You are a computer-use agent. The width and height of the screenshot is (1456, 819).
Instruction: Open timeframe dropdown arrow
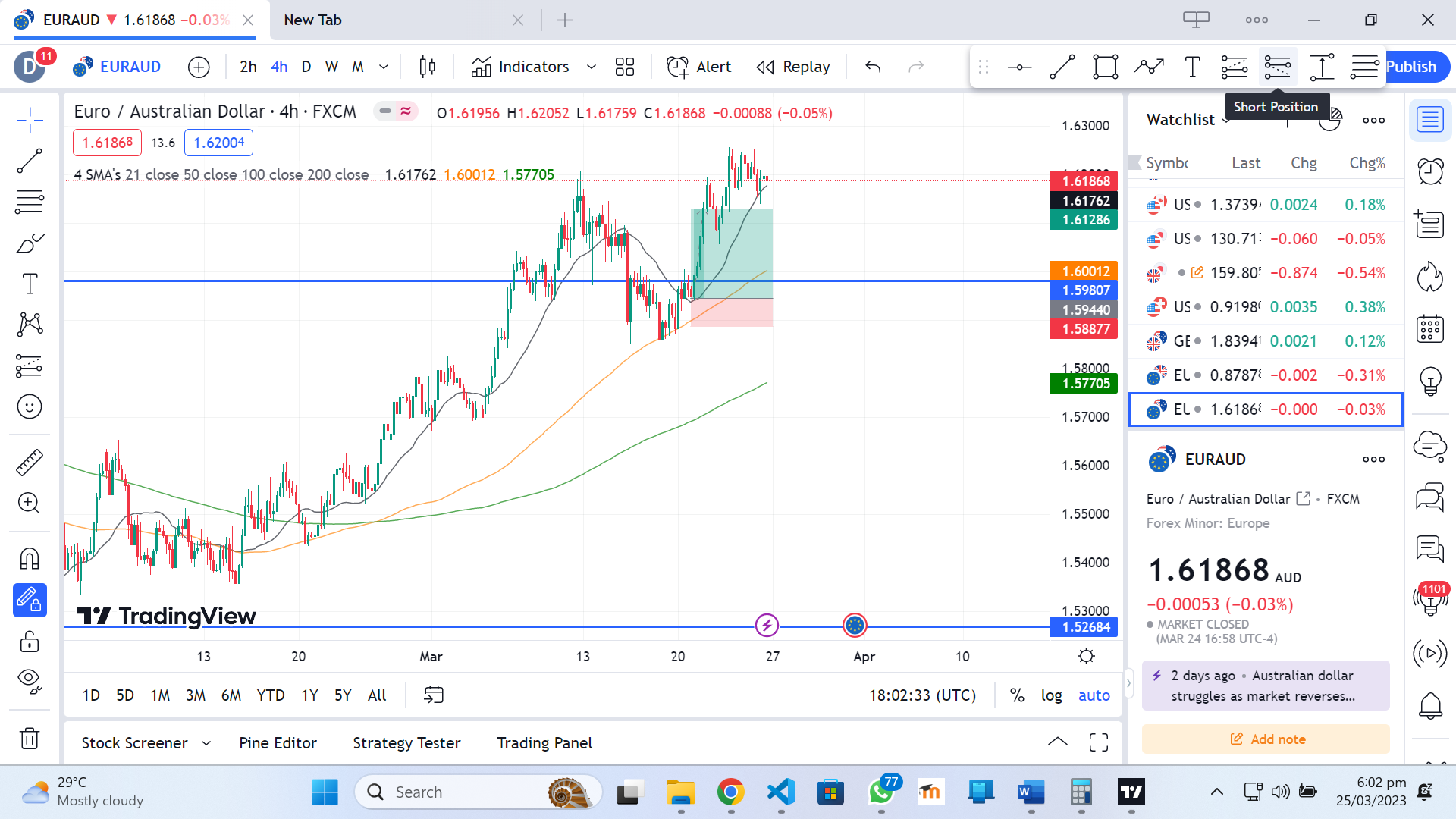[x=384, y=67]
